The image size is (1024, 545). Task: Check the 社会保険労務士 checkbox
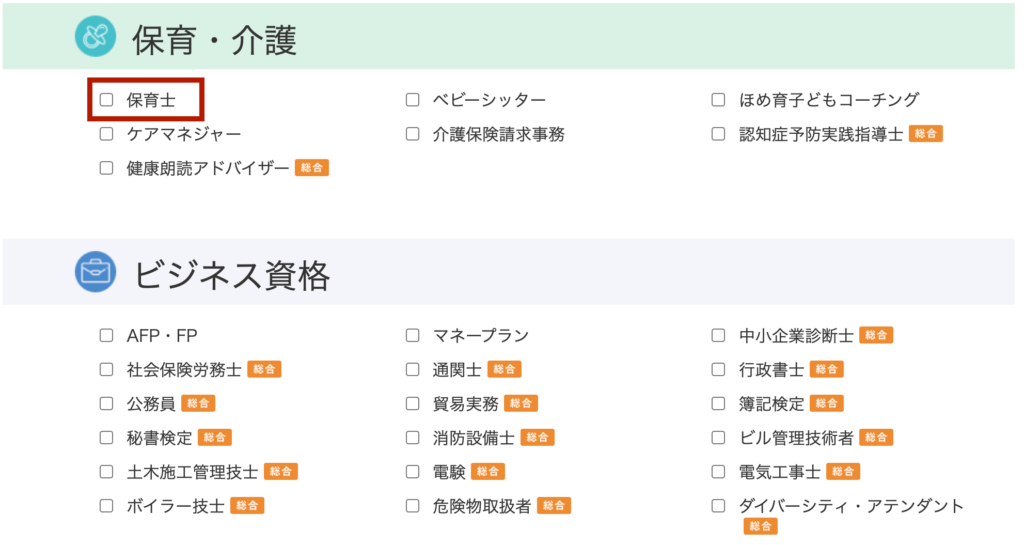[x=106, y=369]
